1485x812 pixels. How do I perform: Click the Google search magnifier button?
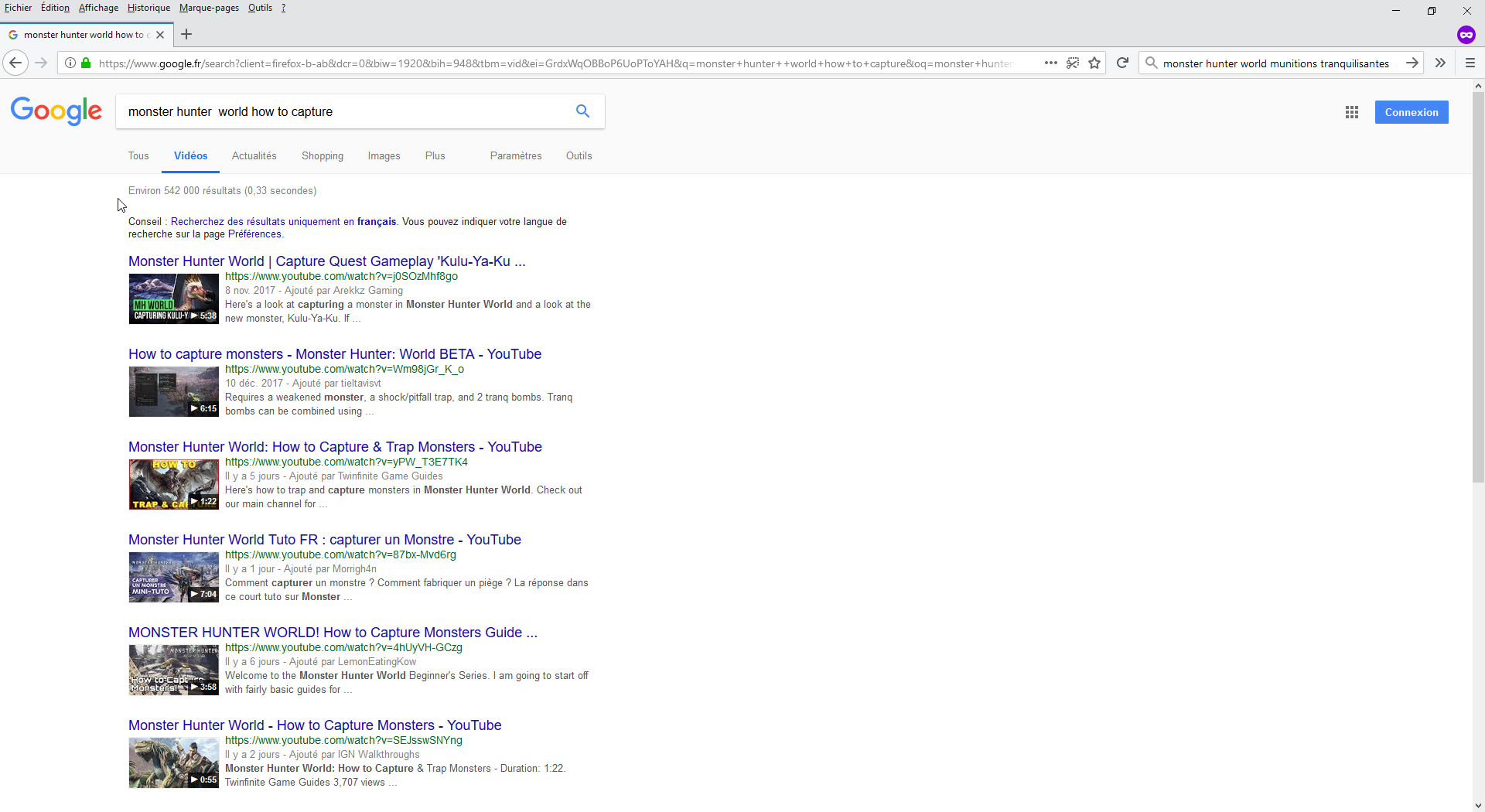tap(582, 111)
